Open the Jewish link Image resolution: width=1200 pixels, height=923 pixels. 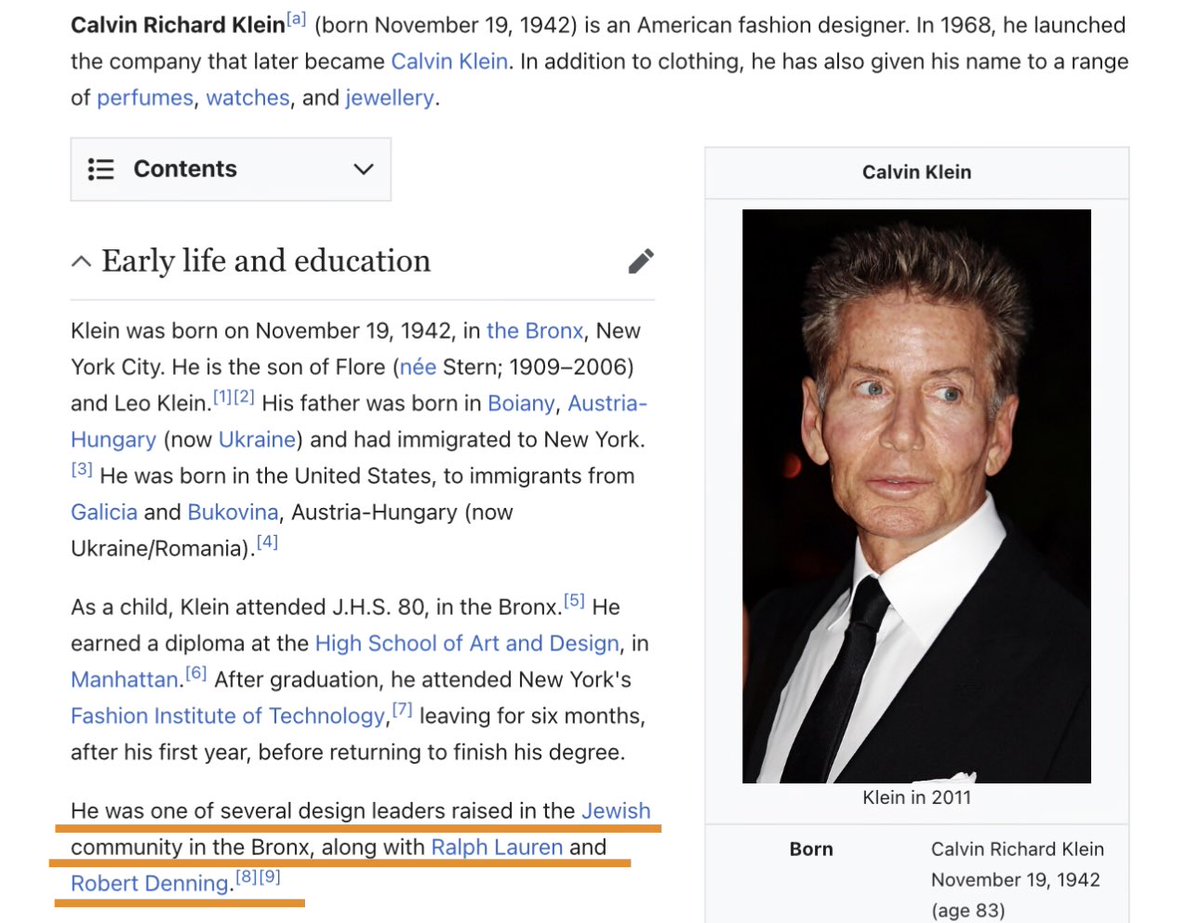click(x=616, y=811)
